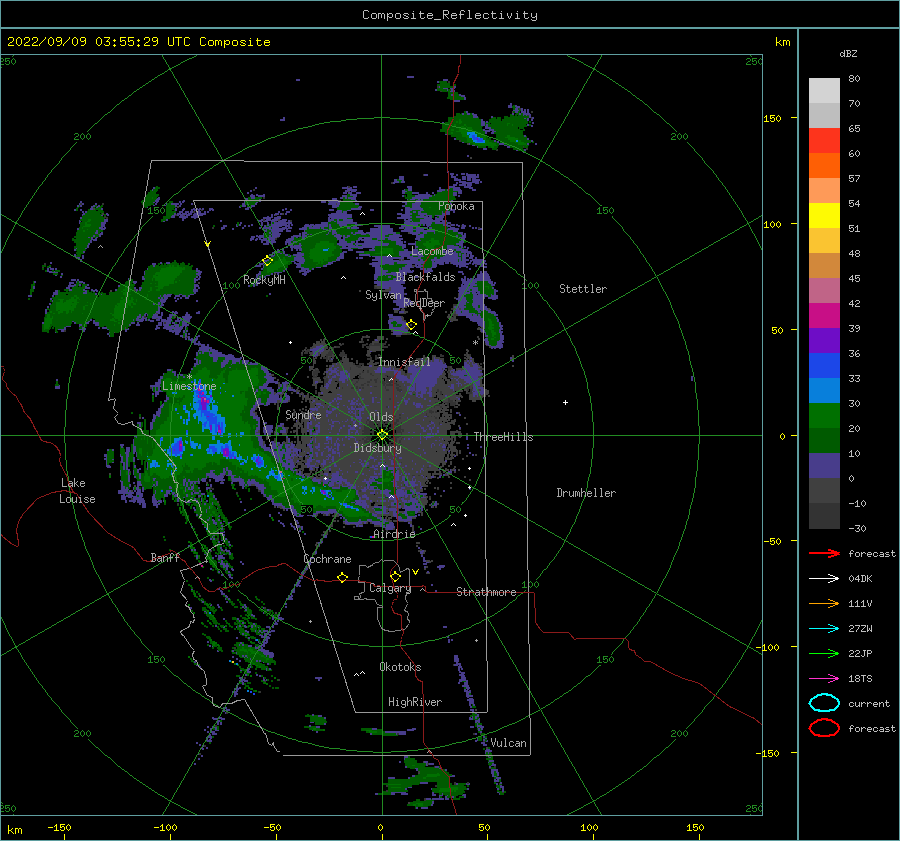Click the magenta 18TS arrow icon
The height and width of the screenshot is (841, 900).
824,679
